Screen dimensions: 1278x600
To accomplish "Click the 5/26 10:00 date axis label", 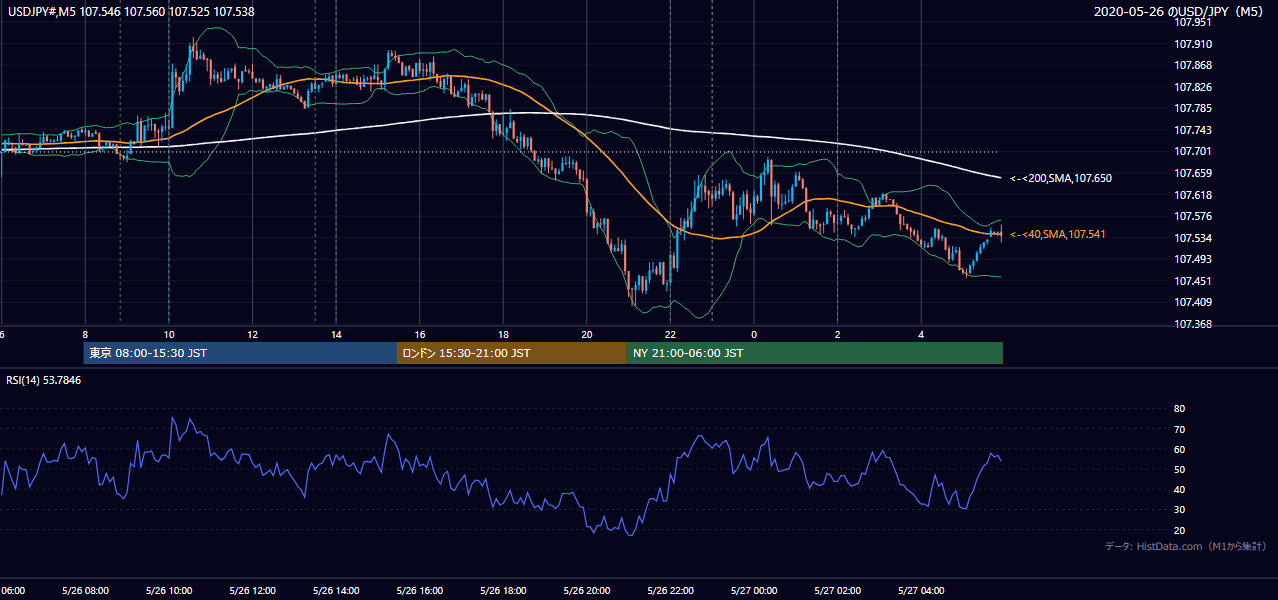I will 169,591.
